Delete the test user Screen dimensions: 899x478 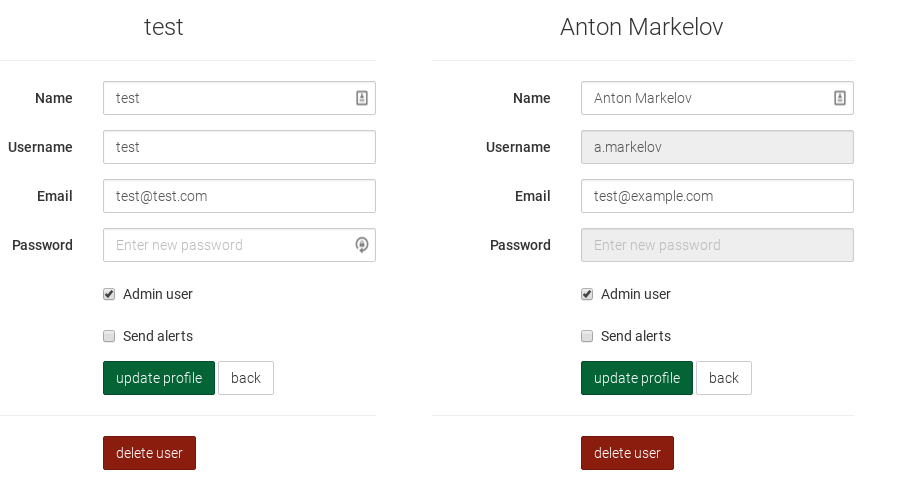(150, 453)
